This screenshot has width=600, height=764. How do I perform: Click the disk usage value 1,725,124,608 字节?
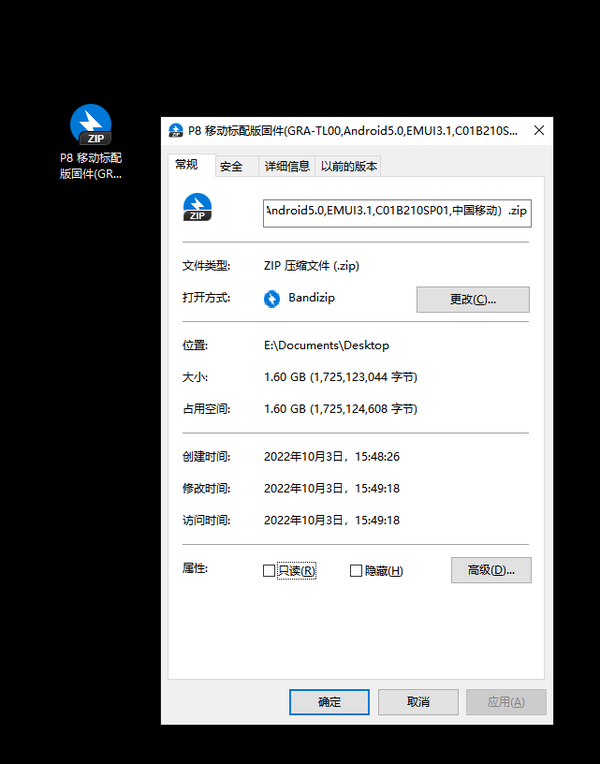point(364,409)
